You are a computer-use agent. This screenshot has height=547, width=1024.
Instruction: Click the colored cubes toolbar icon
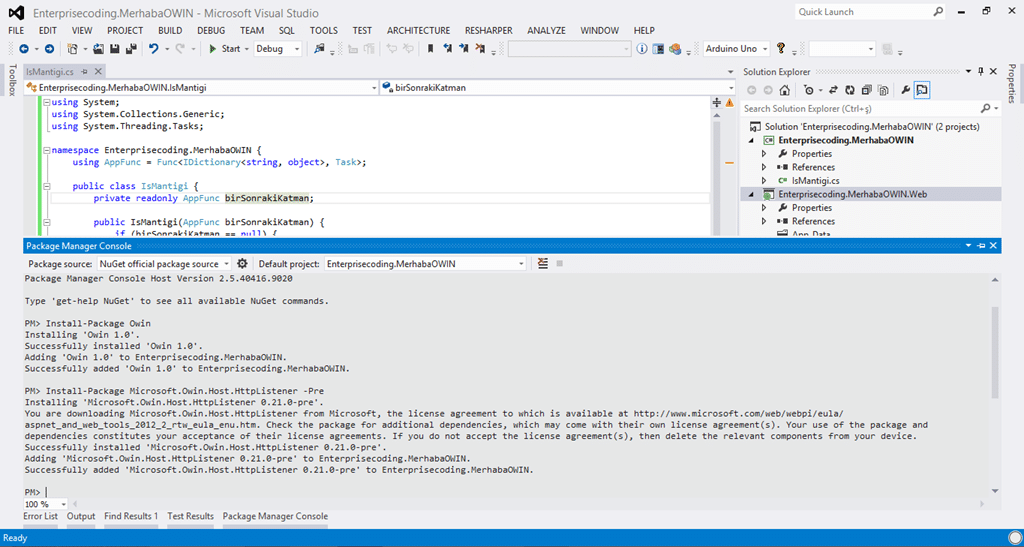coord(675,49)
